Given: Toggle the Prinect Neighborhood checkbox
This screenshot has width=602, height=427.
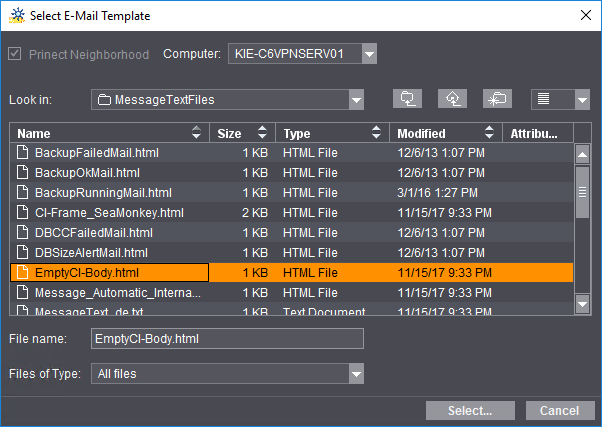Looking at the screenshot, I should point(15,54).
